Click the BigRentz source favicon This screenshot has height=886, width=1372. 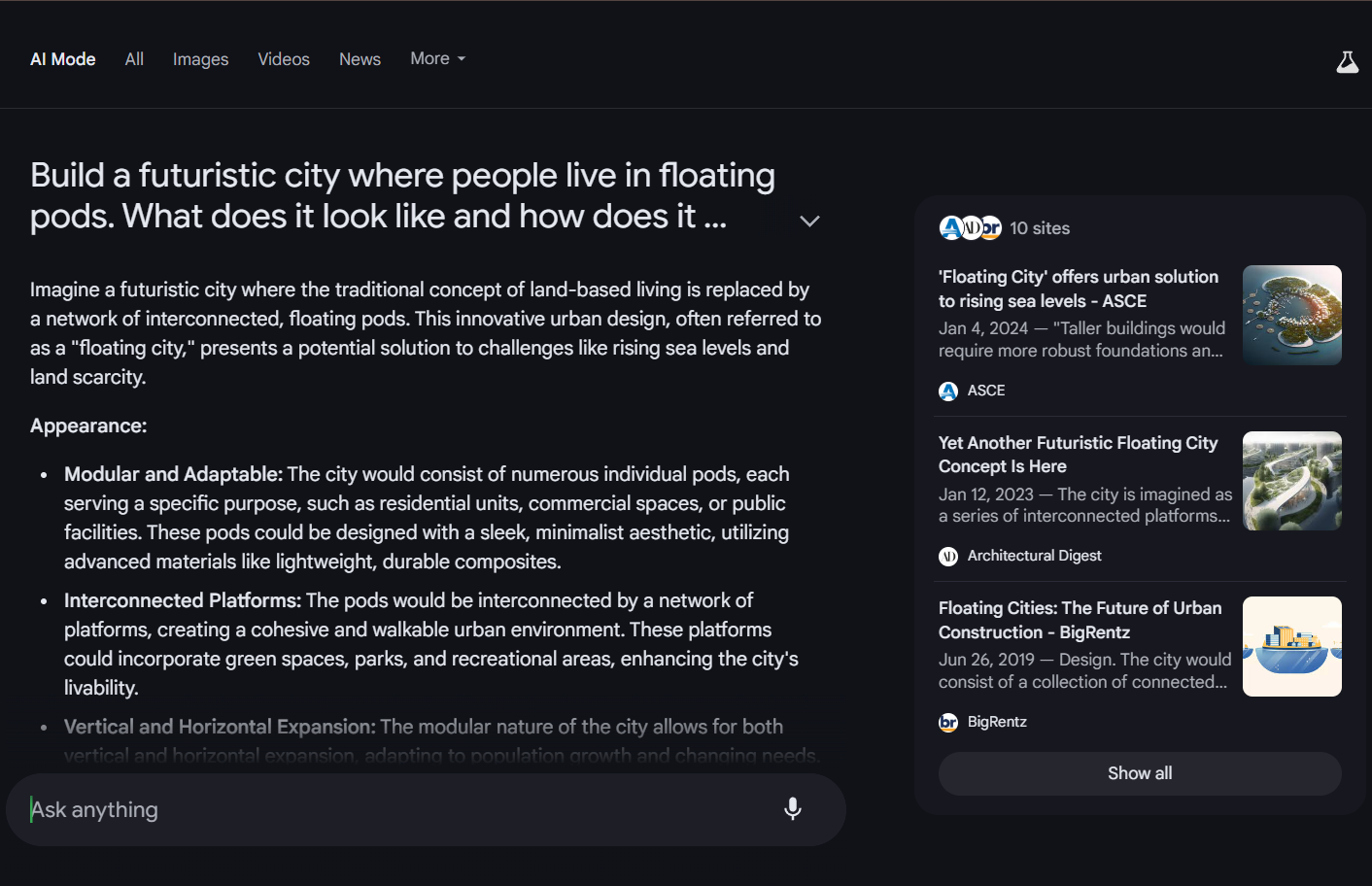pyautogui.click(x=948, y=723)
